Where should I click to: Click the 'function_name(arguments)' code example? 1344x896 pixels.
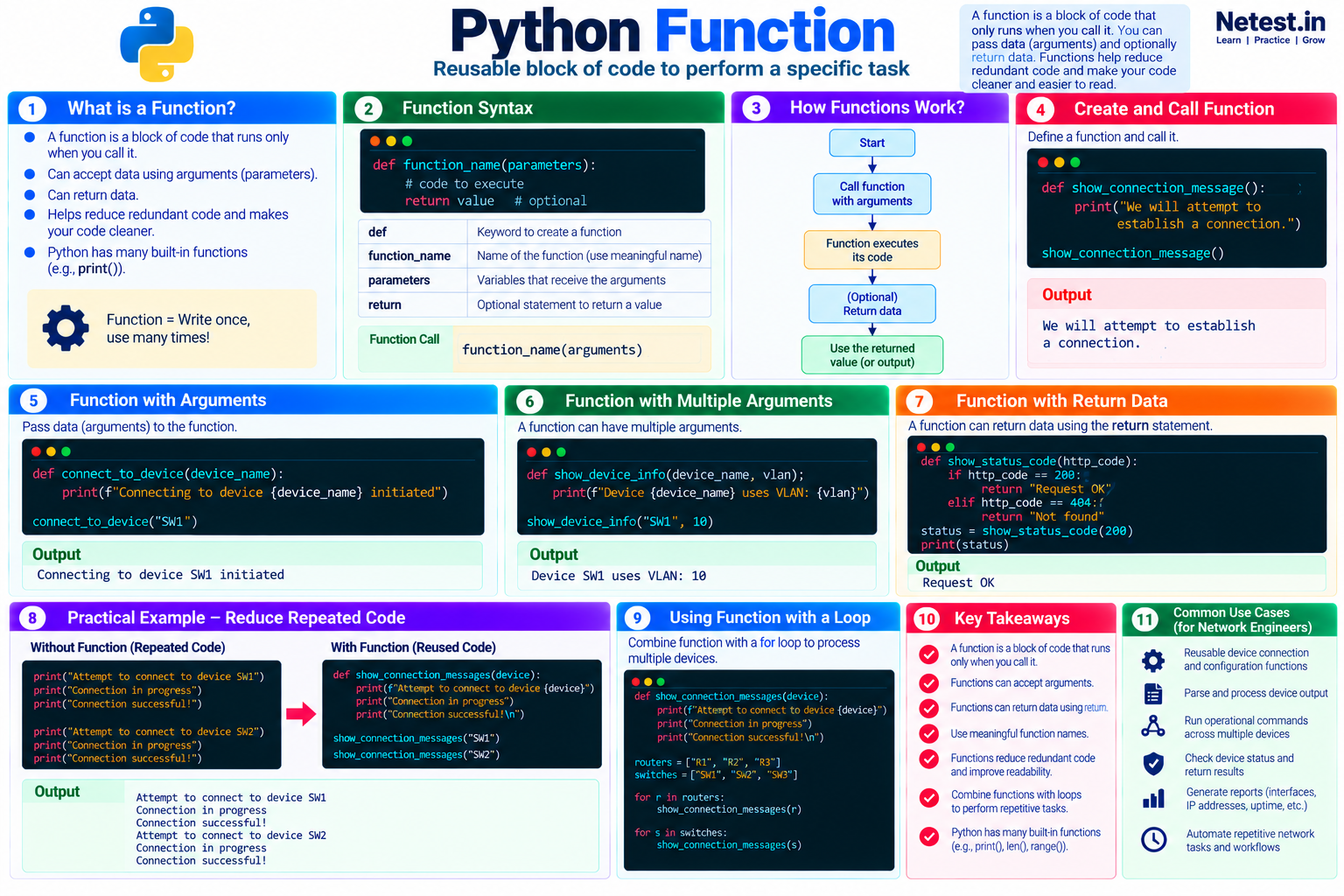[x=552, y=350]
